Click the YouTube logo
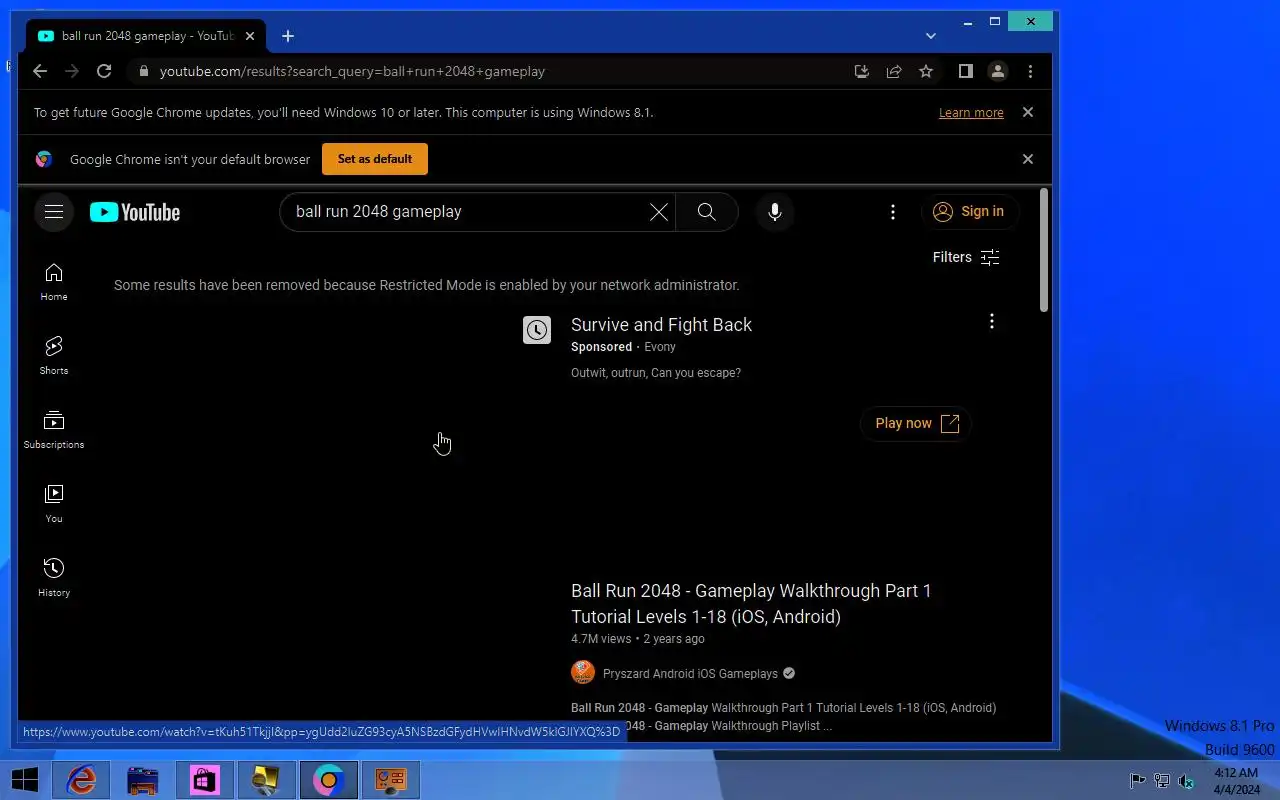The height and width of the screenshot is (800, 1280). pos(135,212)
